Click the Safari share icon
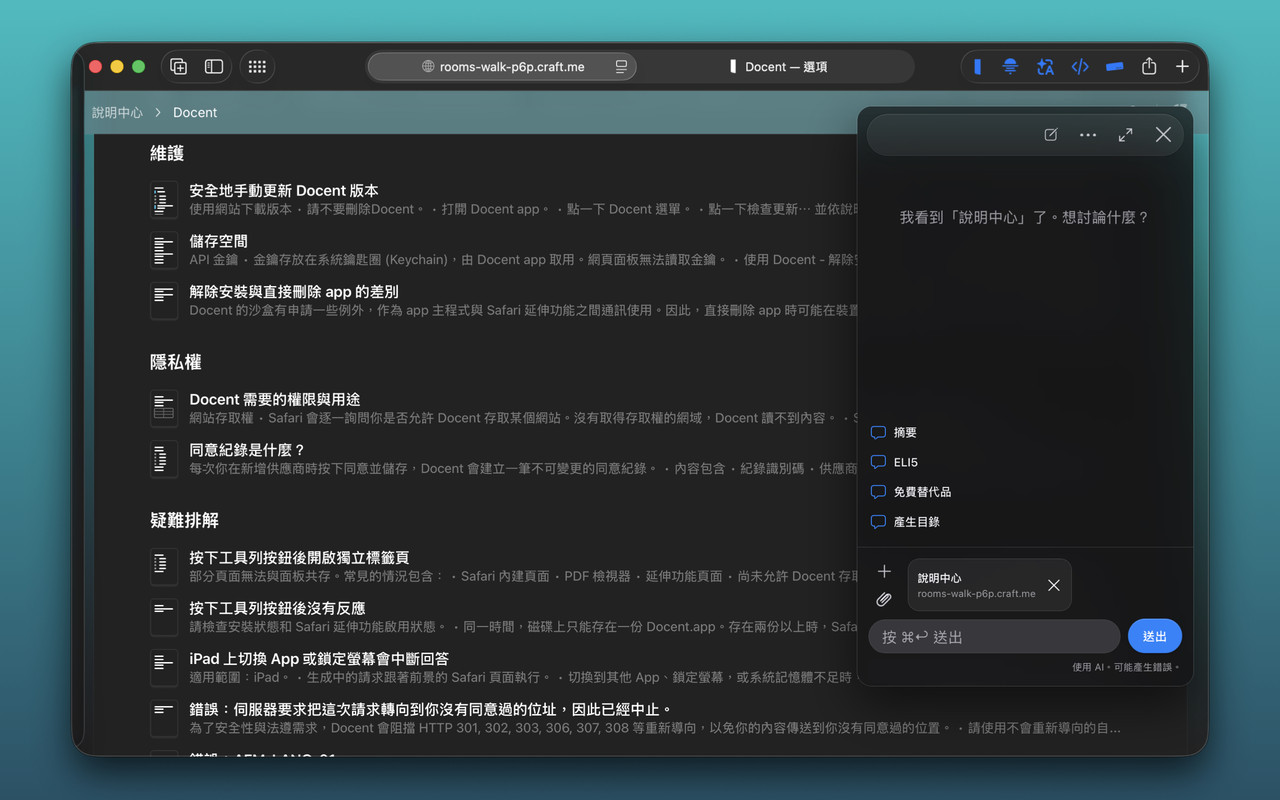The height and width of the screenshot is (800, 1280). [x=1149, y=66]
